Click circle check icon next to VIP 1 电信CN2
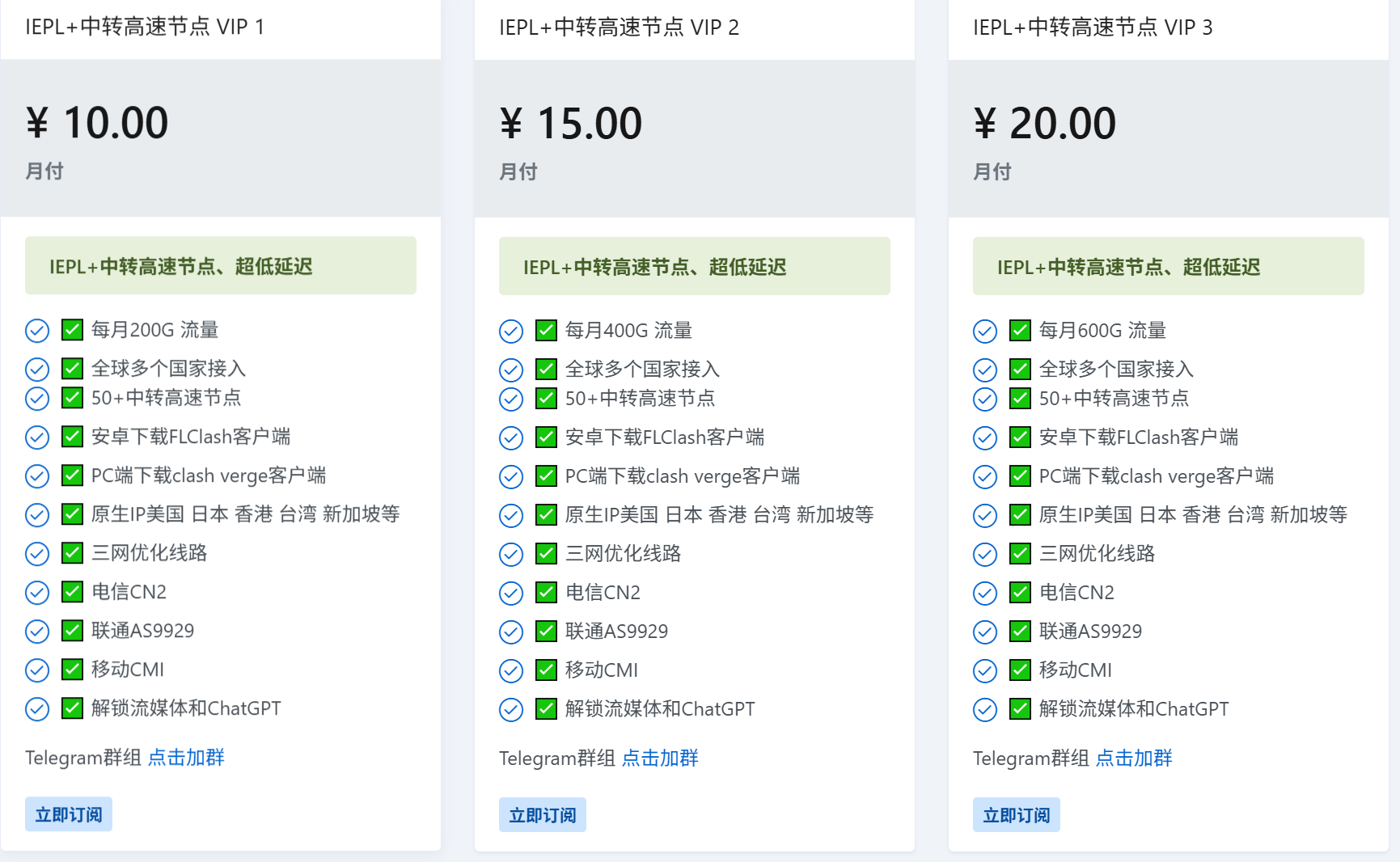The height and width of the screenshot is (862, 1400). point(37,593)
